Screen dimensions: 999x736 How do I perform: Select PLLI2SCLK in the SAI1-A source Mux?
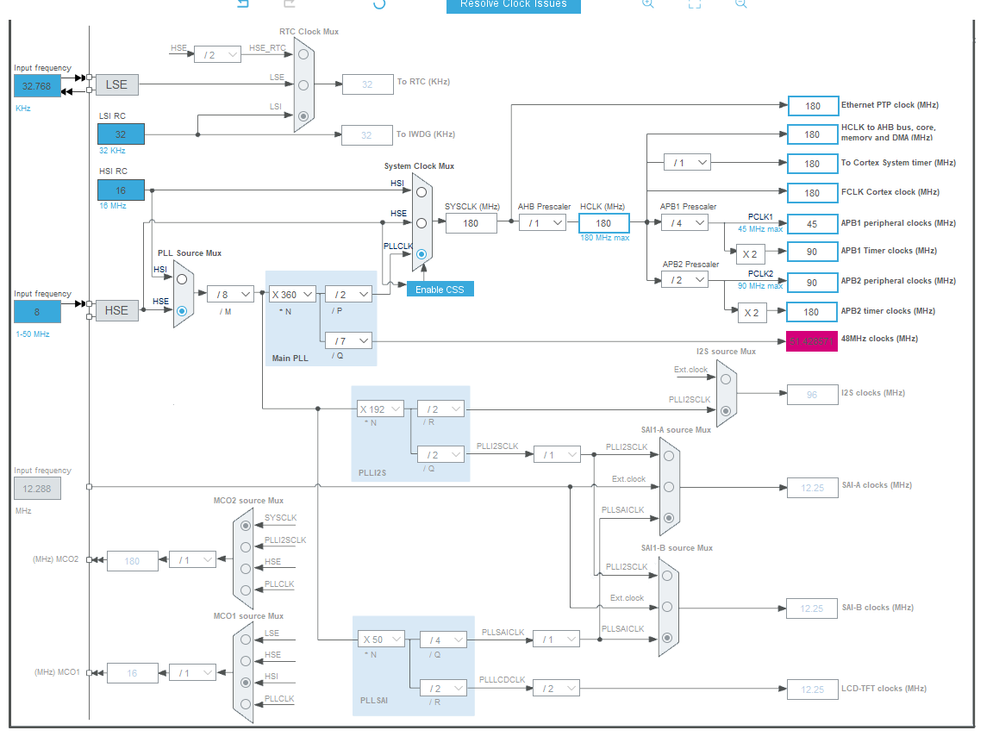point(668,456)
